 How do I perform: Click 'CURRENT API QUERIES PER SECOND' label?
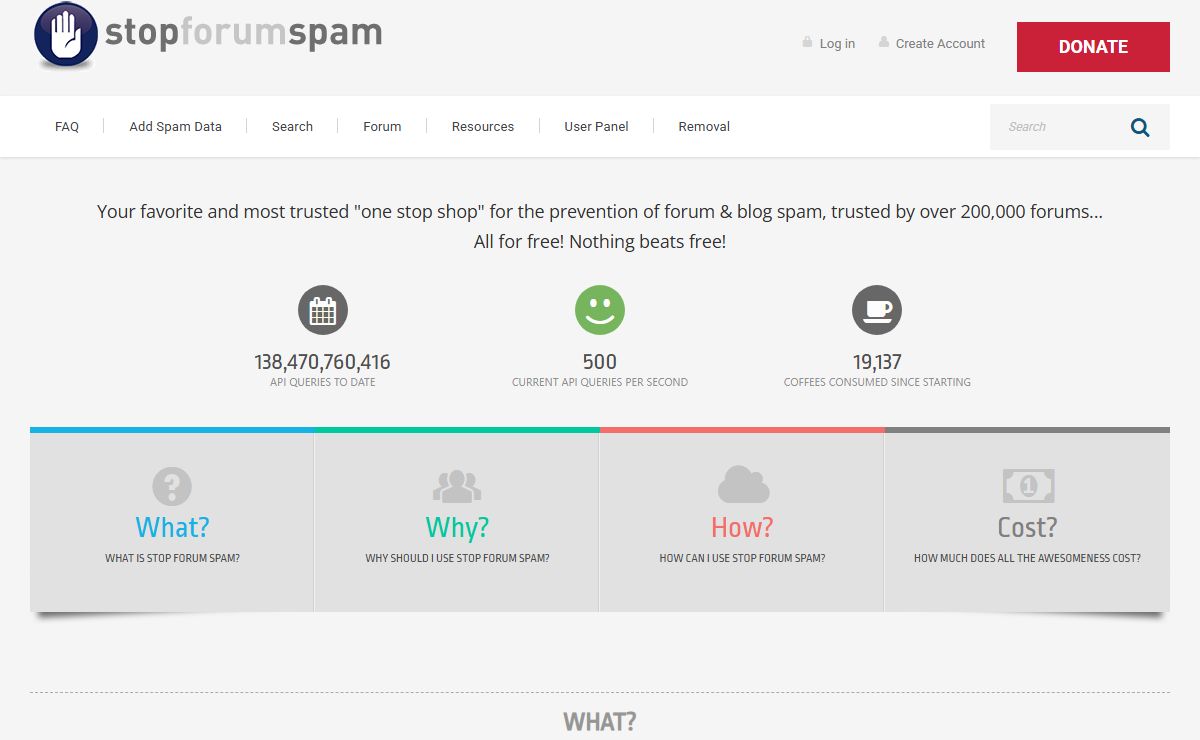[x=600, y=383]
